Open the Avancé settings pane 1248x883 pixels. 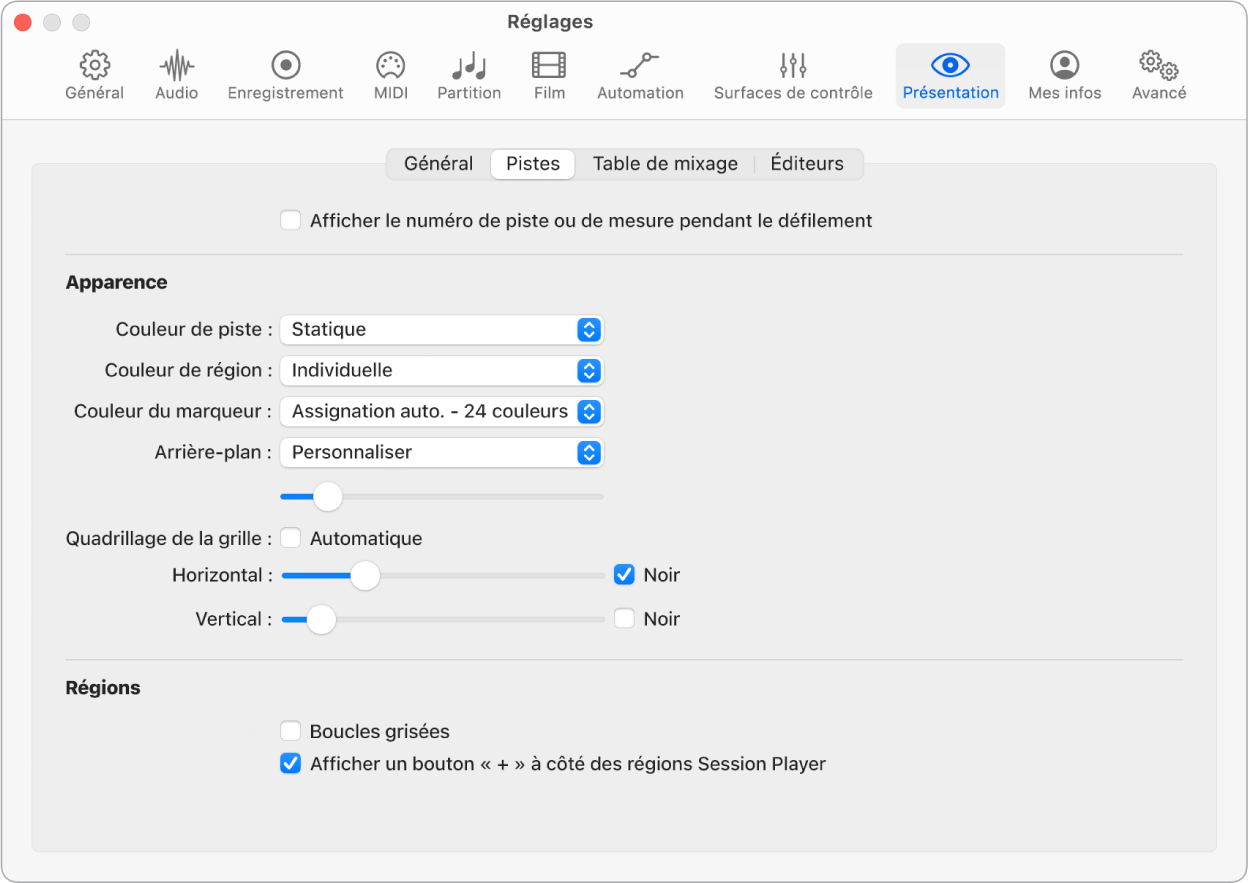tap(1158, 76)
